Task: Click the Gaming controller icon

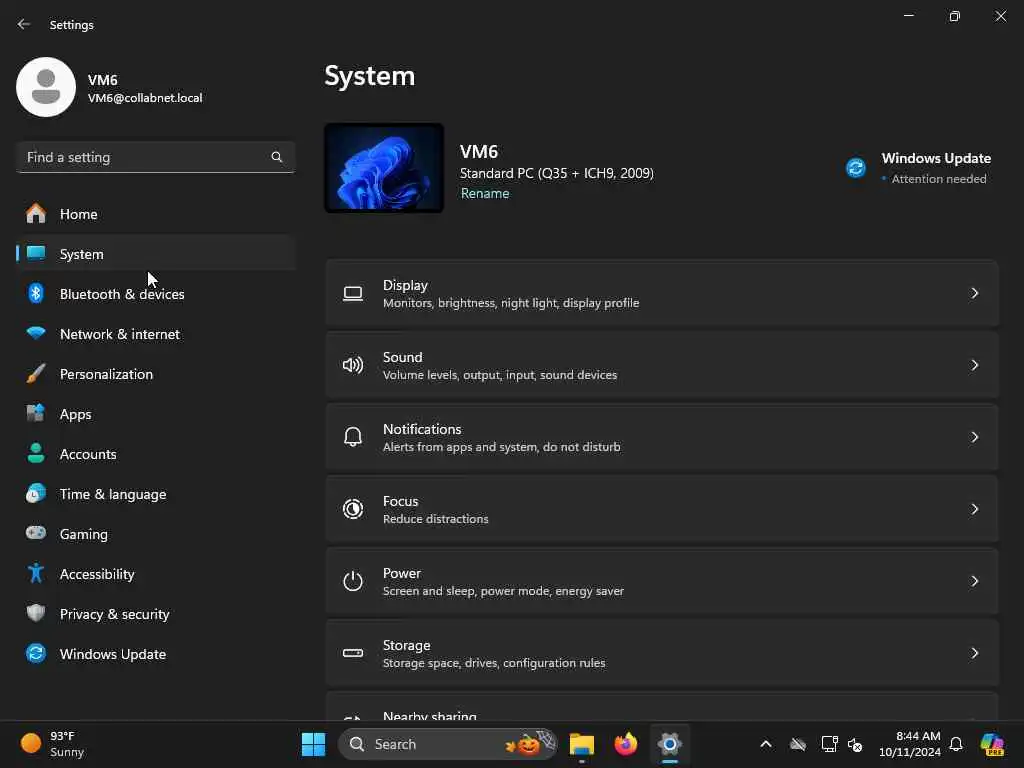Action: pyautogui.click(x=36, y=533)
